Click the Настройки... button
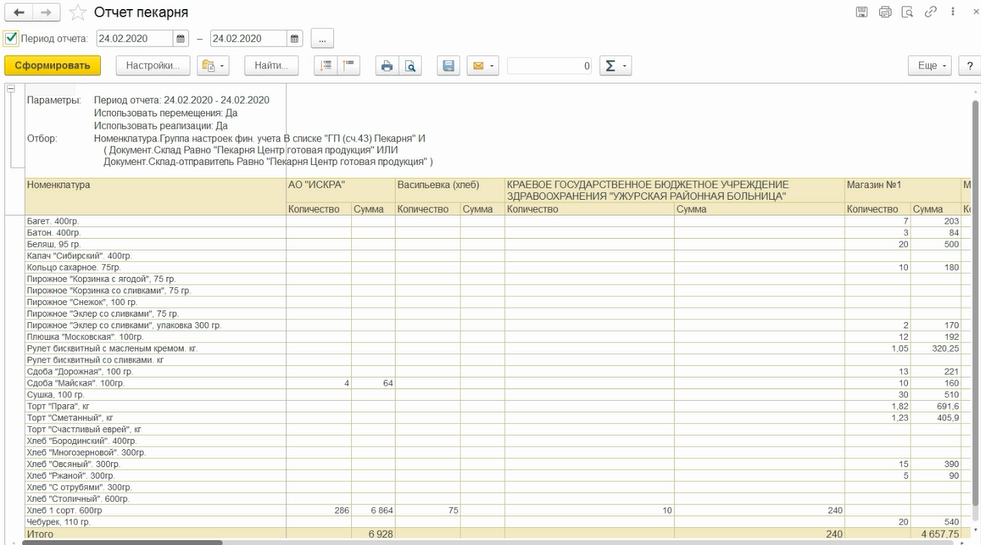 [153, 66]
